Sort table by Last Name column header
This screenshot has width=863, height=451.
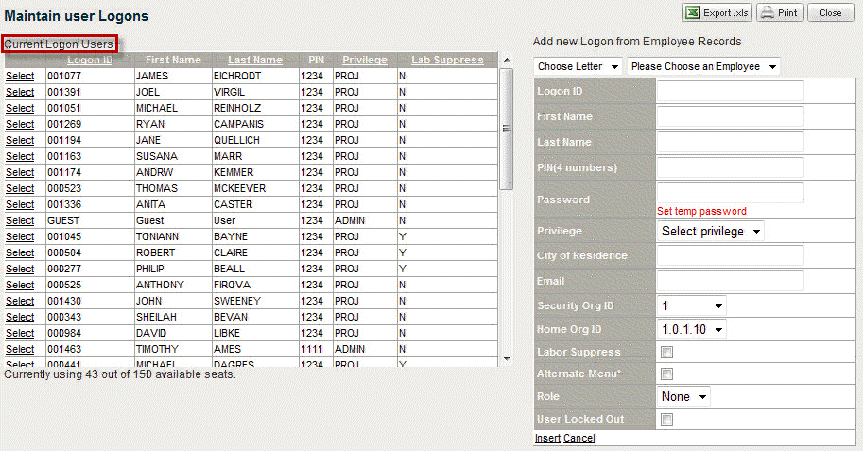pos(255,60)
